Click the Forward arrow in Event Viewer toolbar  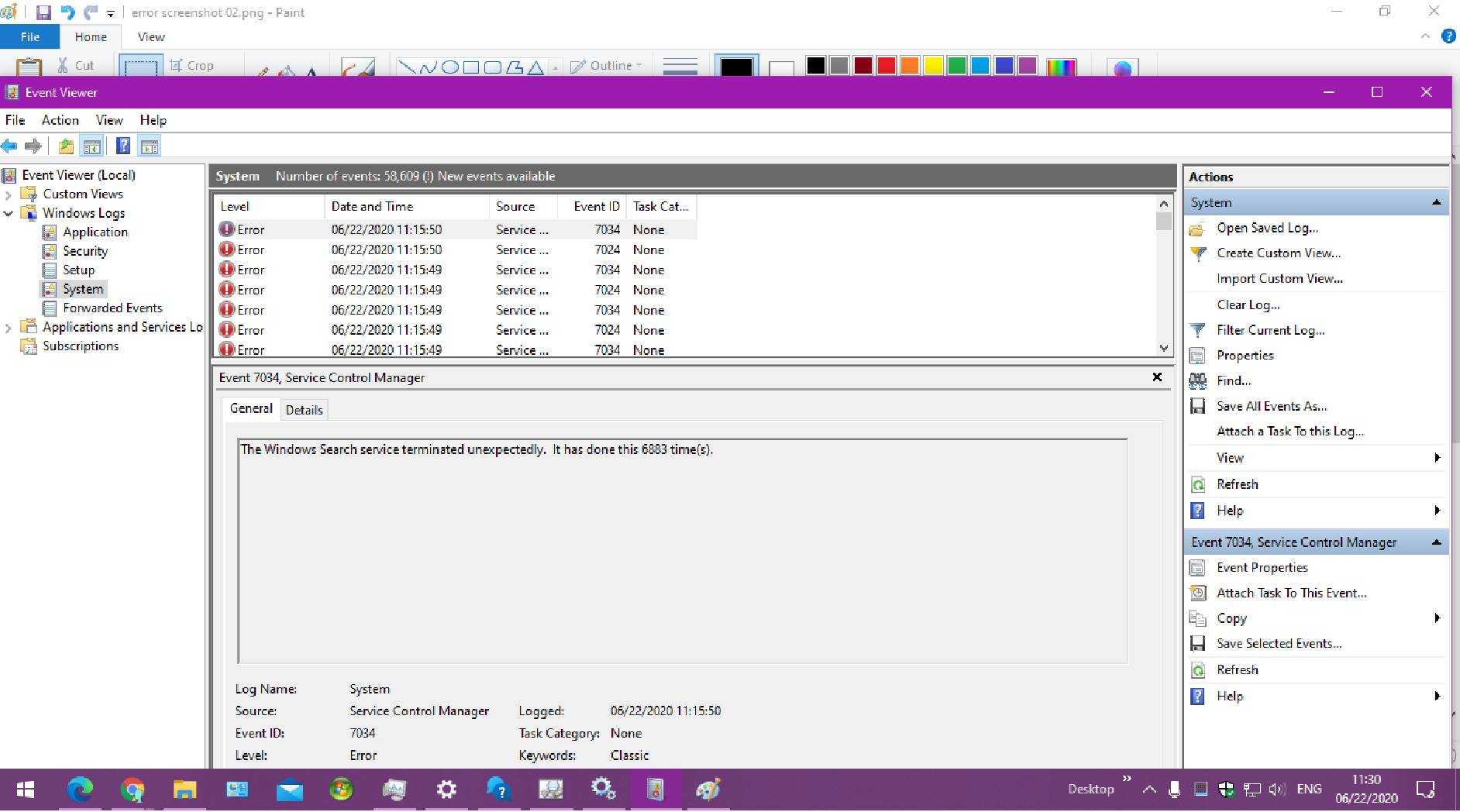pyautogui.click(x=33, y=146)
